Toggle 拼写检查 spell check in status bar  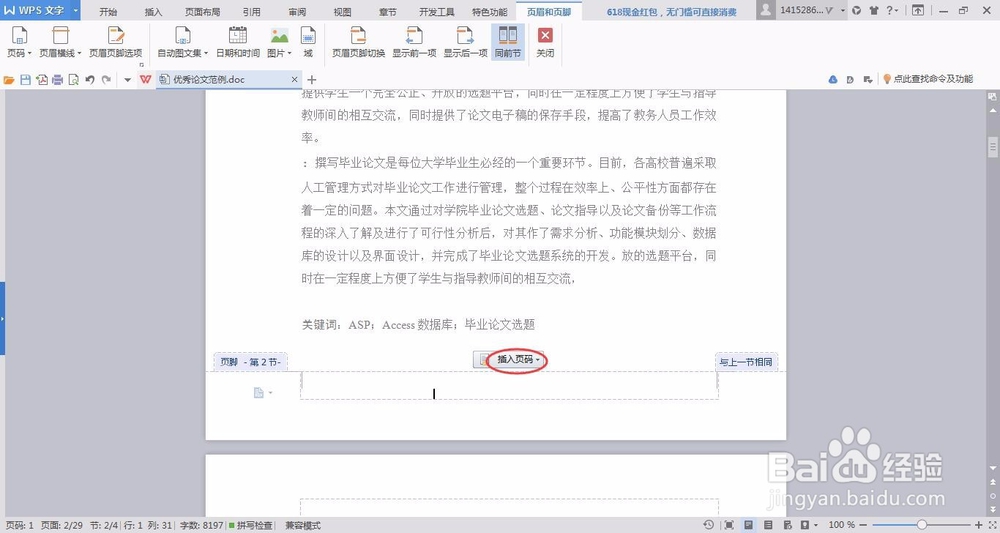coord(251,525)
